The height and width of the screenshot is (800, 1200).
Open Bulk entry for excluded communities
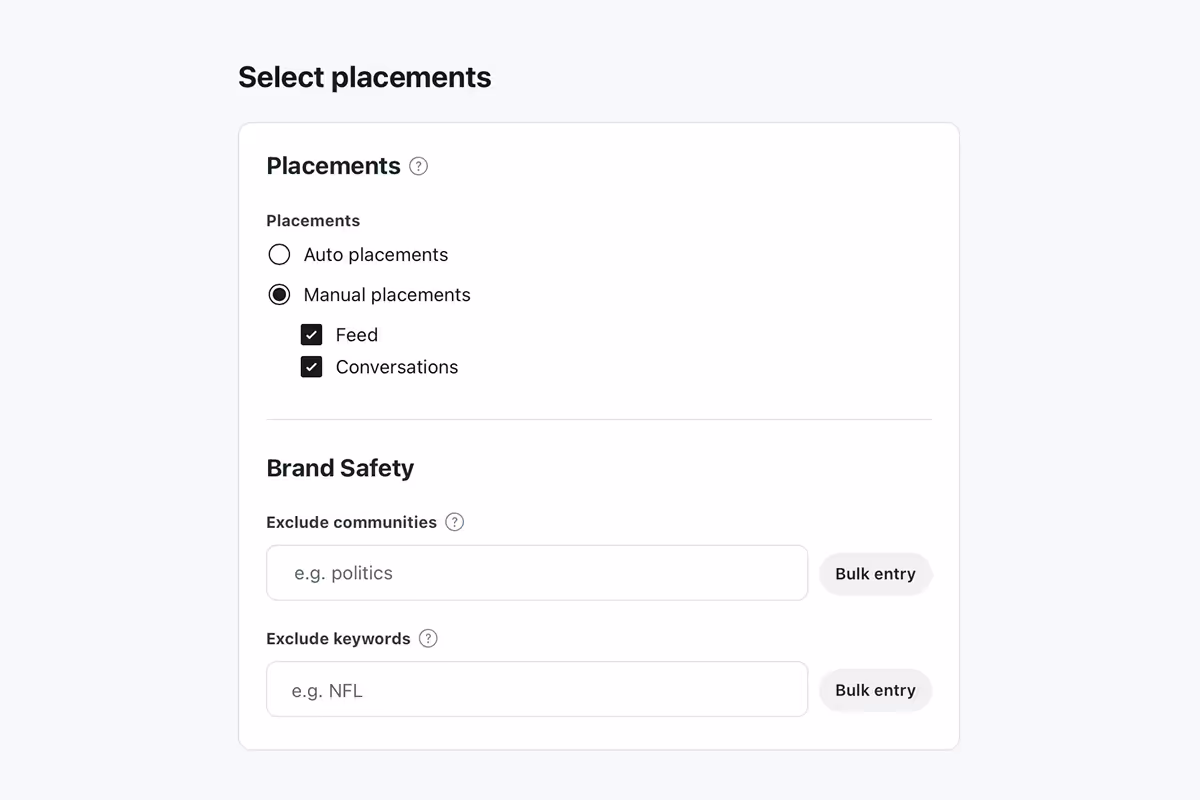click(875, 573)
